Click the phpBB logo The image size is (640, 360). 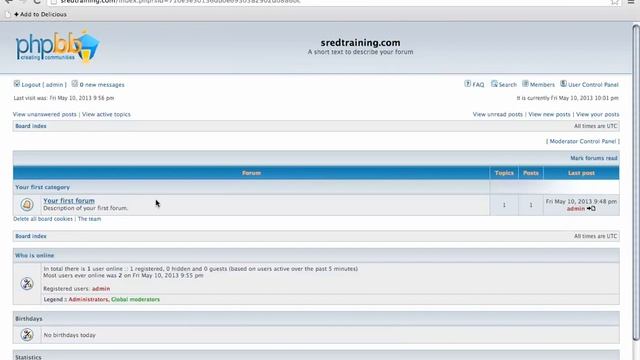(57, 47)
